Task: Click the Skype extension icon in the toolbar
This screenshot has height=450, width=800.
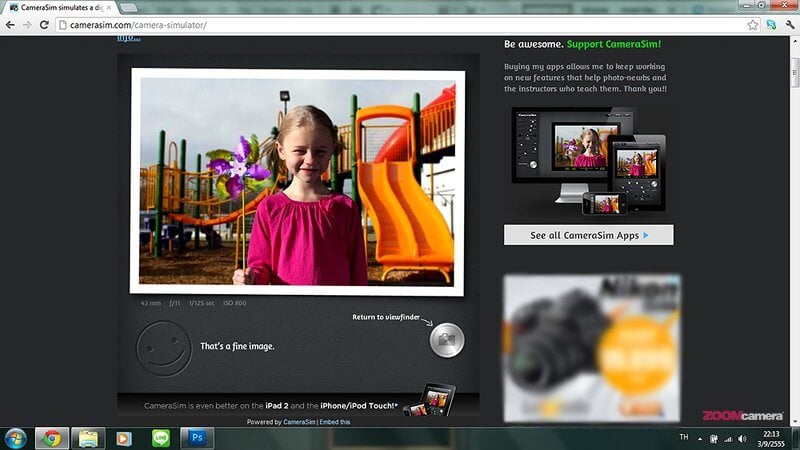Action: (771, 24)
